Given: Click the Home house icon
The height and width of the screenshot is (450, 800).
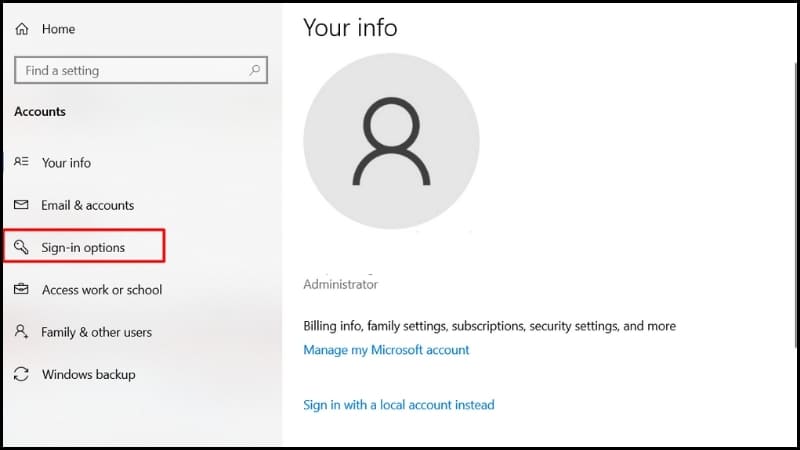Looking at the screenshot, I should click(x=22, y=29).
